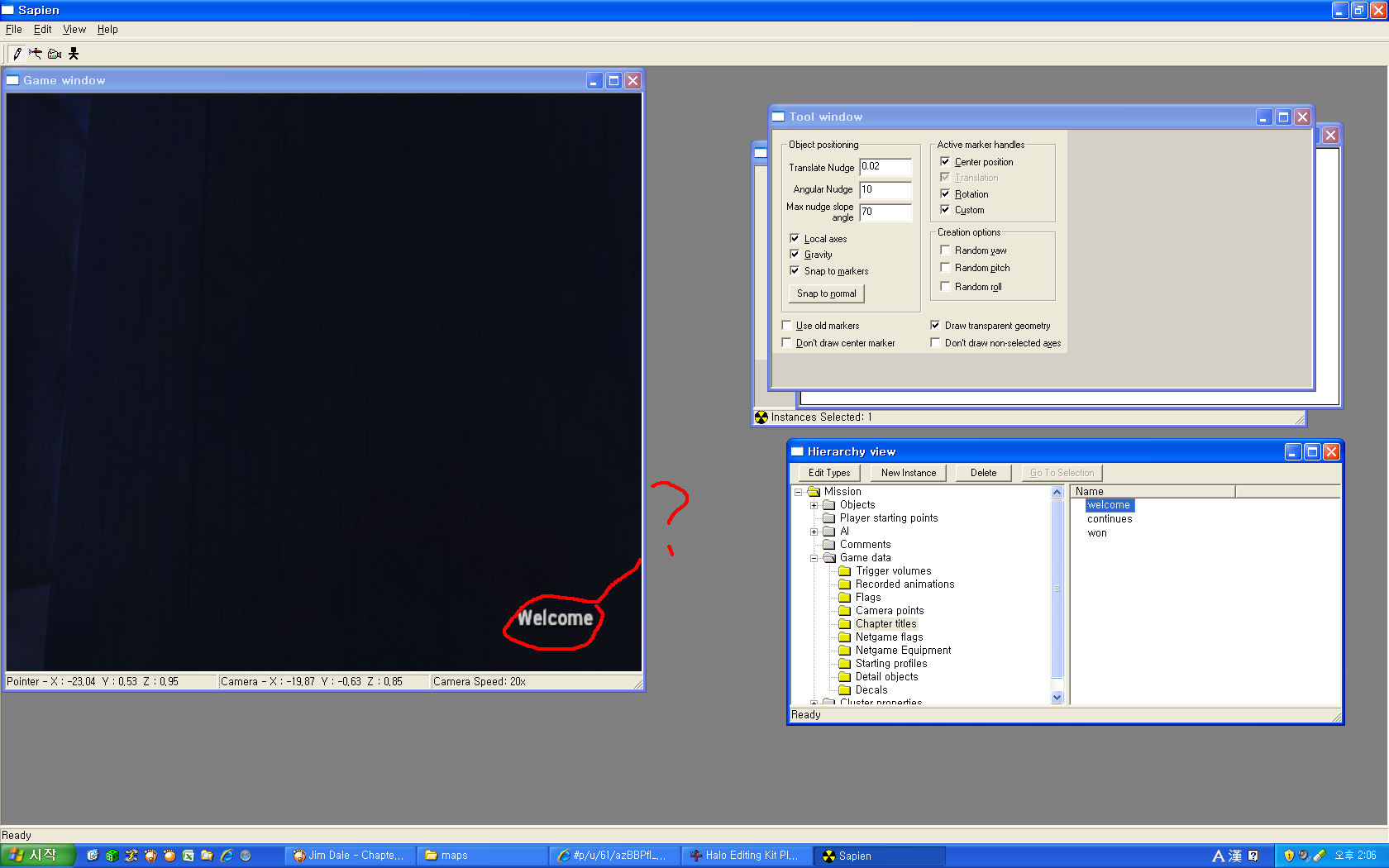Collapse the Mission tree node
The image size is (1389, 868).
pyautogui.click(x=799, y=492)
